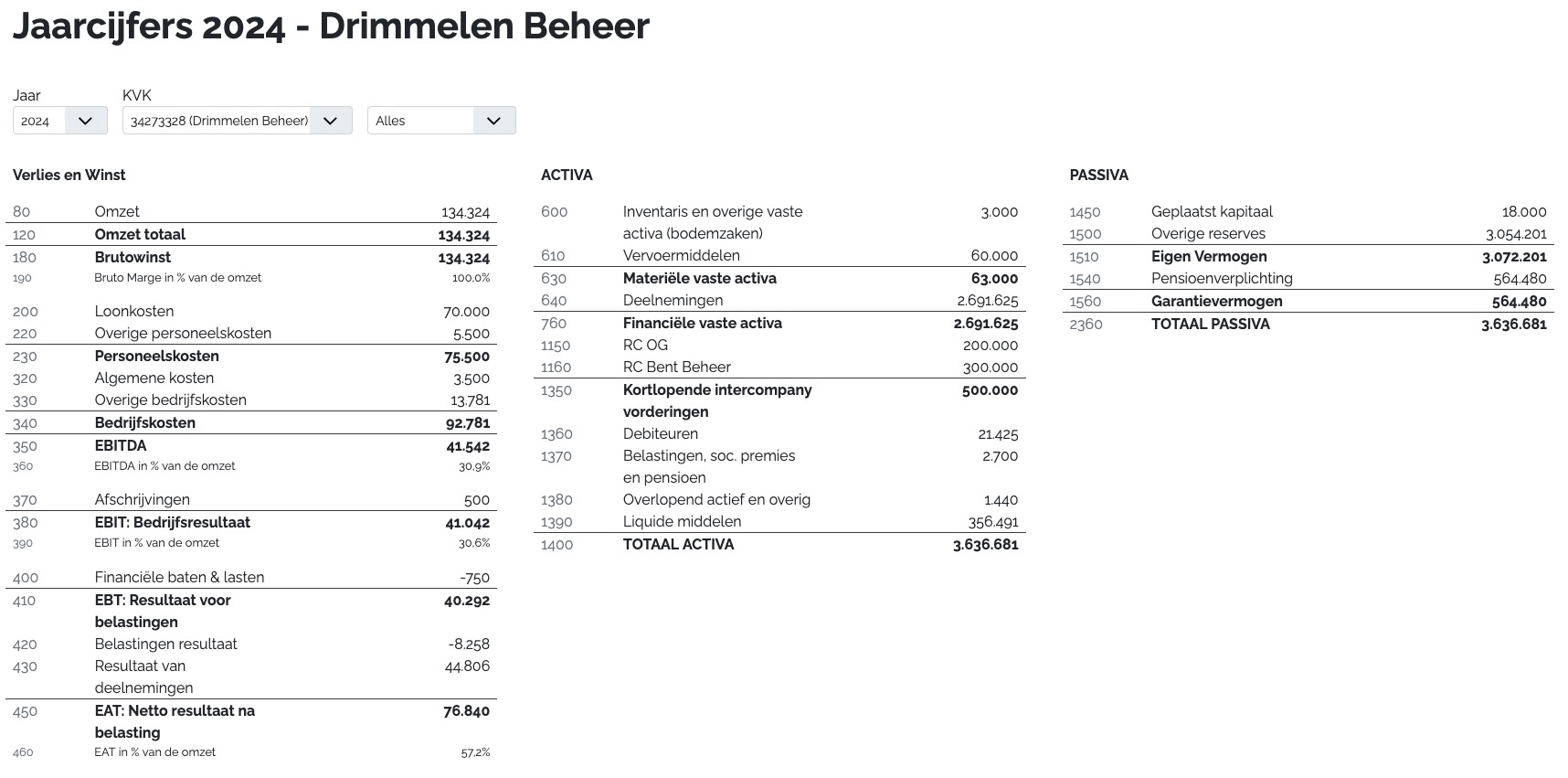Select the Eigen Vermogen row label
The height and width of the screenshot is (778, 1568).
[1209, 256]
